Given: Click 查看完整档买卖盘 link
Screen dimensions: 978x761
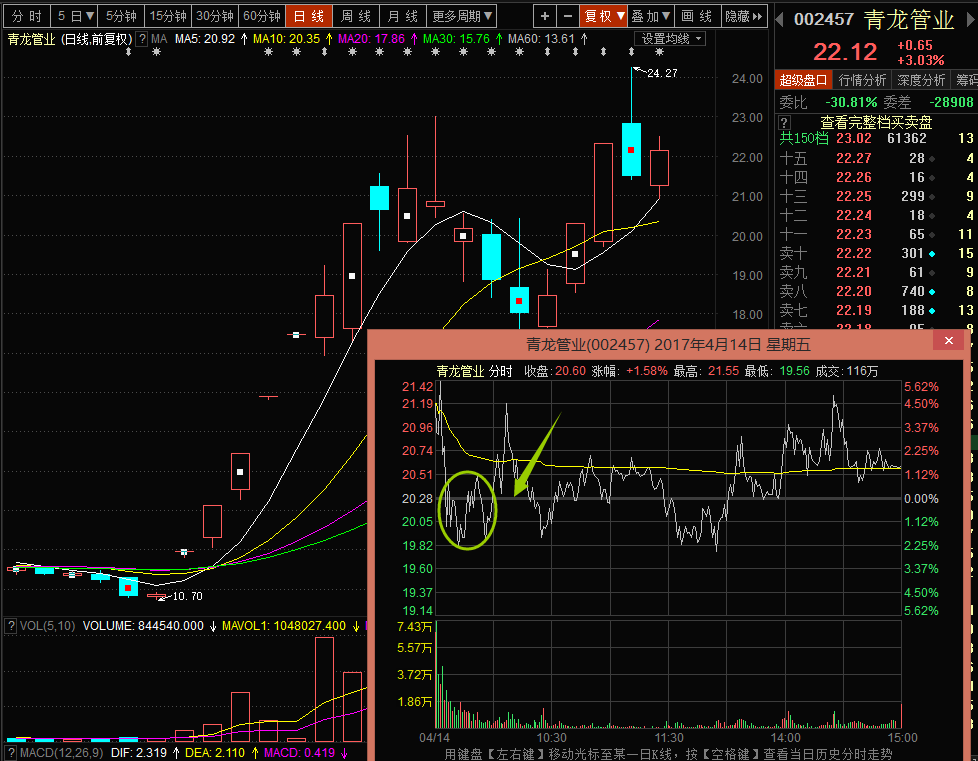Looking at the screenshot, I should click(876, 122).
